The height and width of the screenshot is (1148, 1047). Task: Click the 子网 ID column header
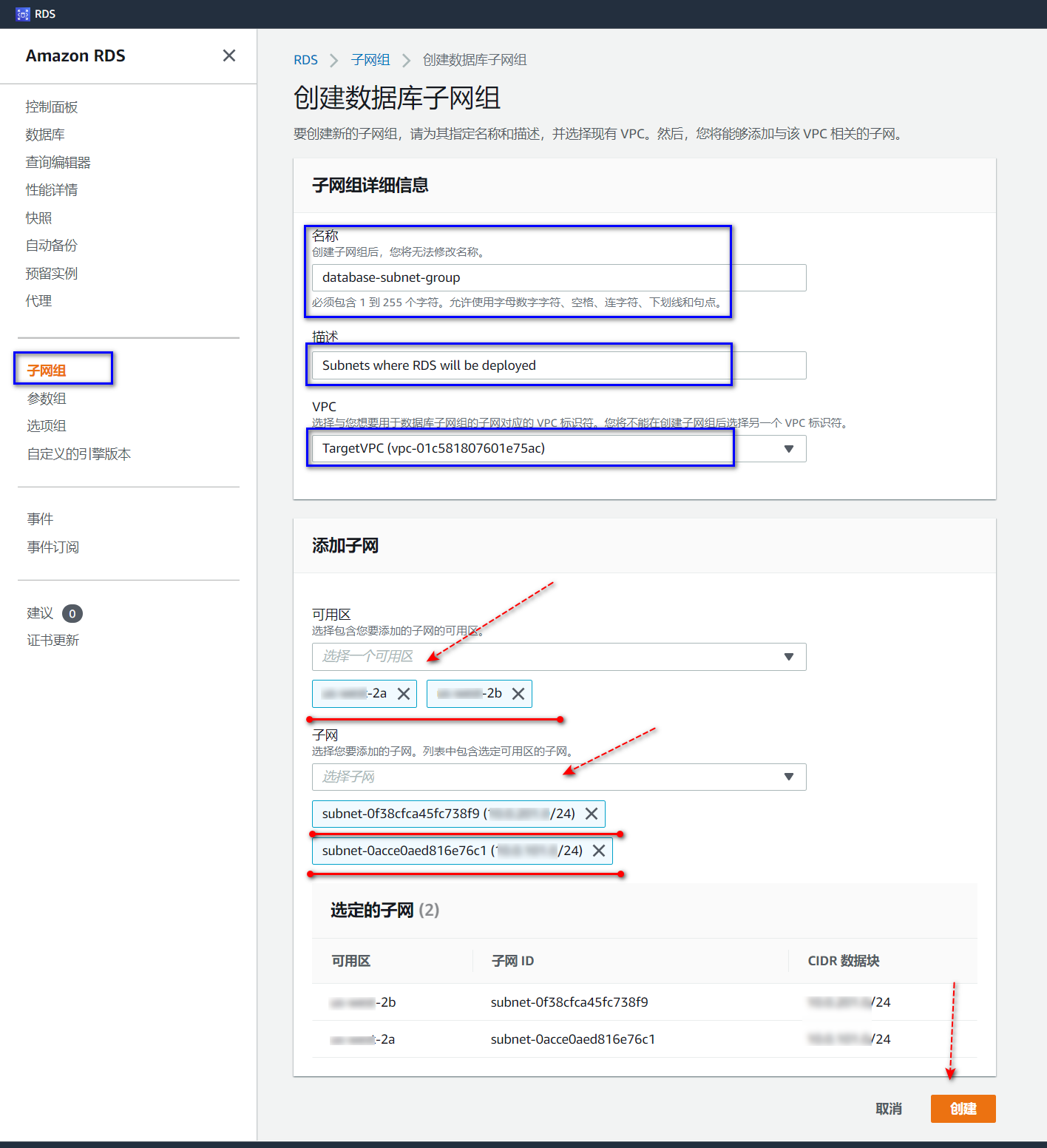pyautogui.click(x=512, y=961)
